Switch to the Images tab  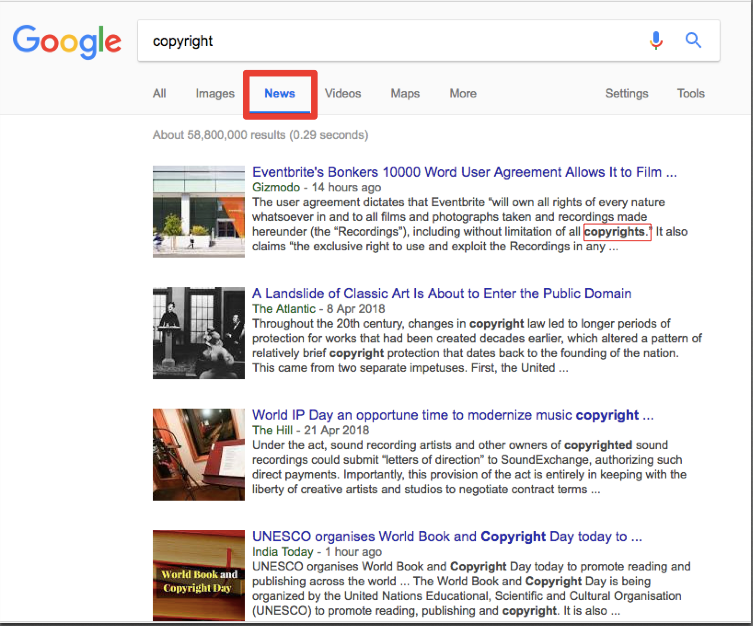point(215,94)
